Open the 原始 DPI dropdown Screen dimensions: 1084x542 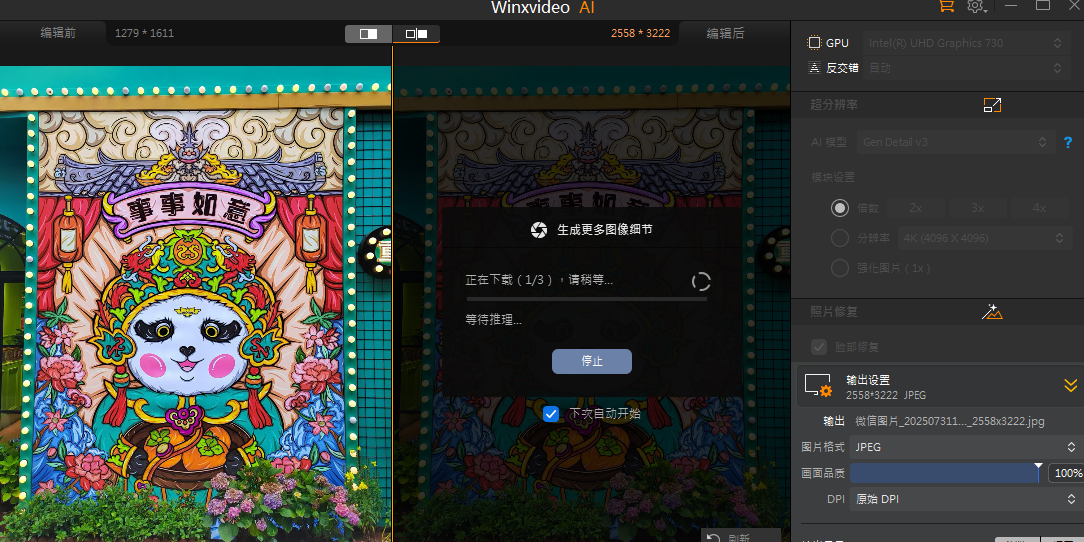click(964, 498)
